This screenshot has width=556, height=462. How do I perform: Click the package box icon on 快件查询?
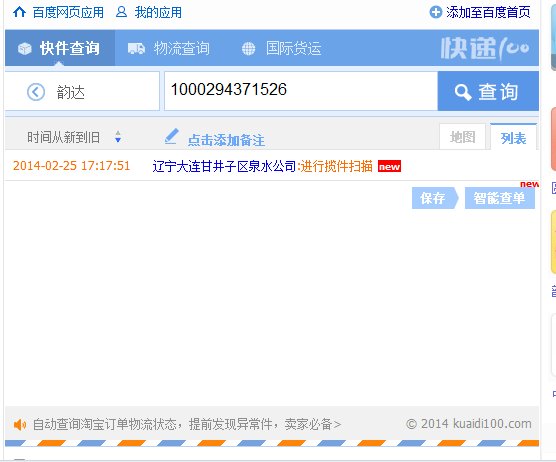(25, 48)
